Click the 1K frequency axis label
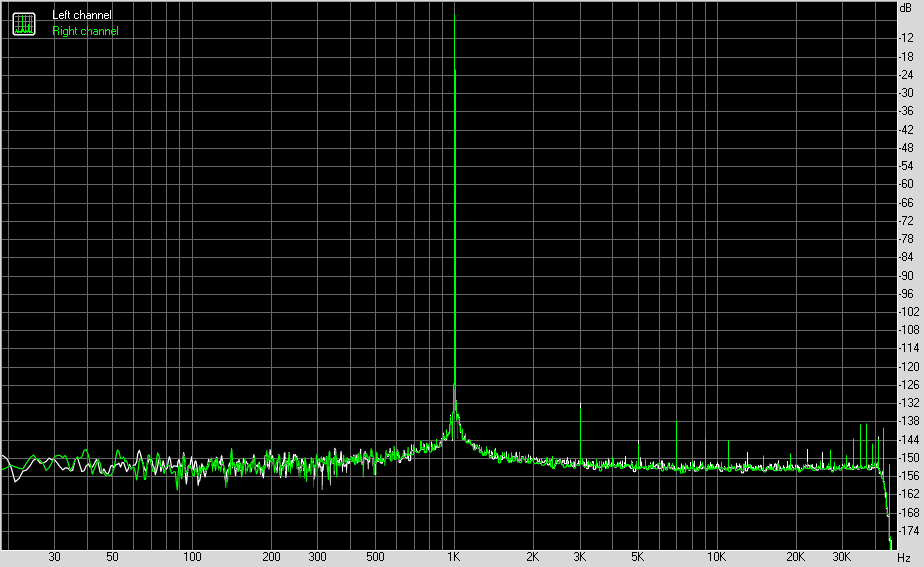Image resolution: width=924 pixels, height=567 pixels. 453,556
